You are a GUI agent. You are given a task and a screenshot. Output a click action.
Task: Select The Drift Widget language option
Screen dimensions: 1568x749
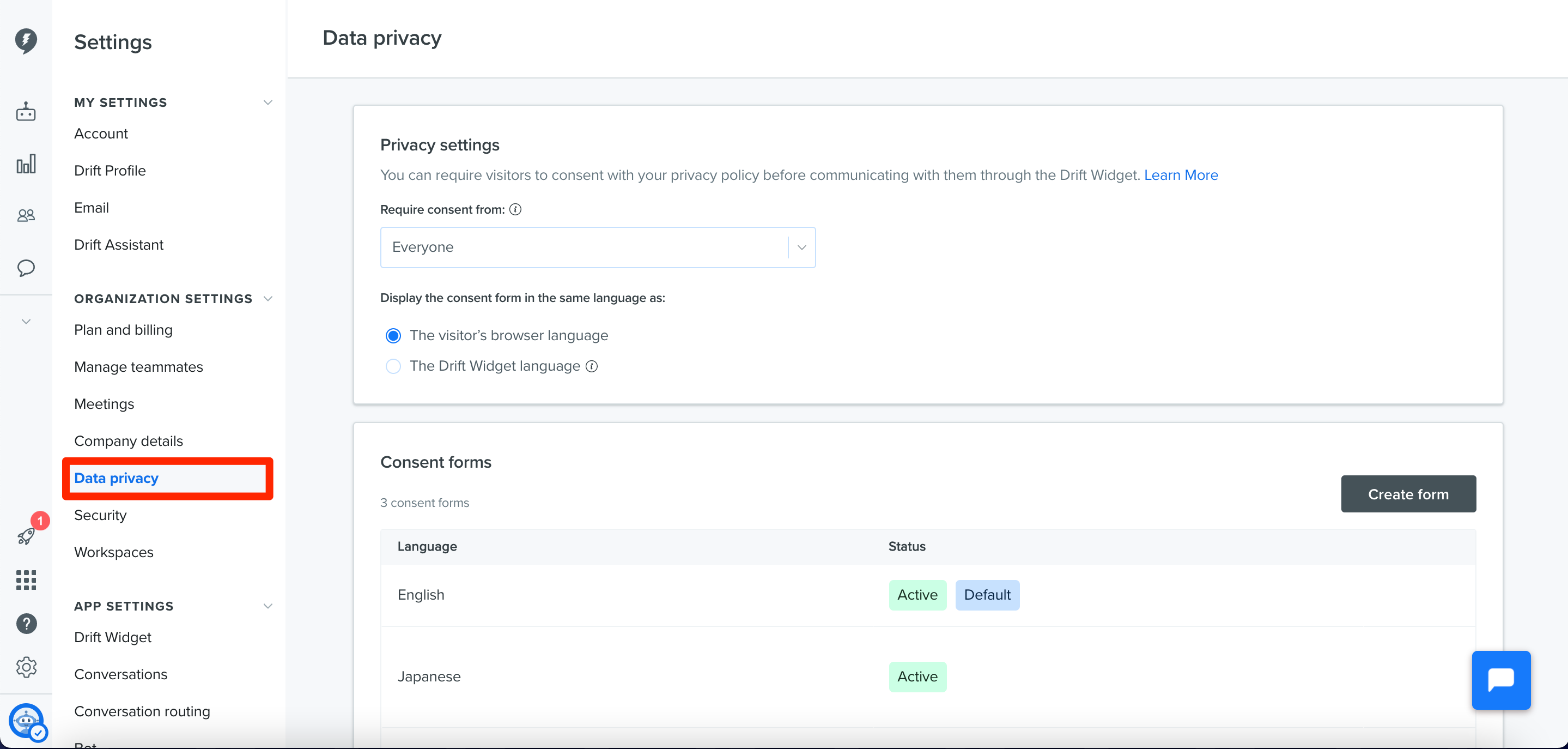tap(393, 366)
